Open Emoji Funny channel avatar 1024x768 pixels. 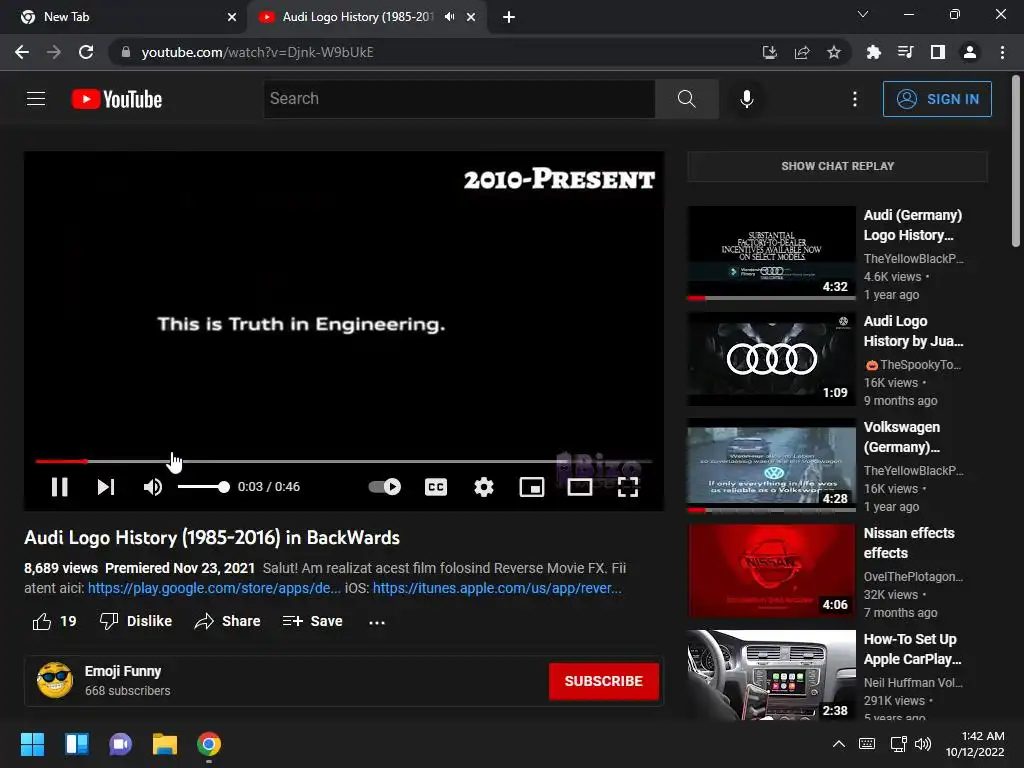(x=55, y=680)
